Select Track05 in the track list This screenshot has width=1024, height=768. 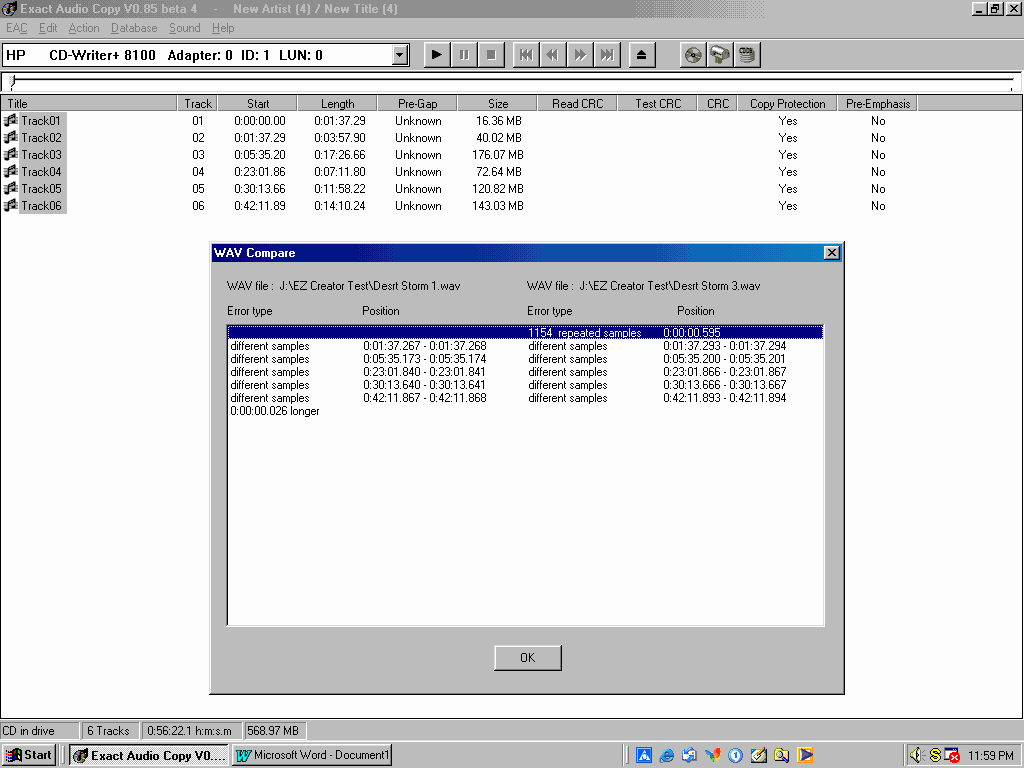(41, 189)
